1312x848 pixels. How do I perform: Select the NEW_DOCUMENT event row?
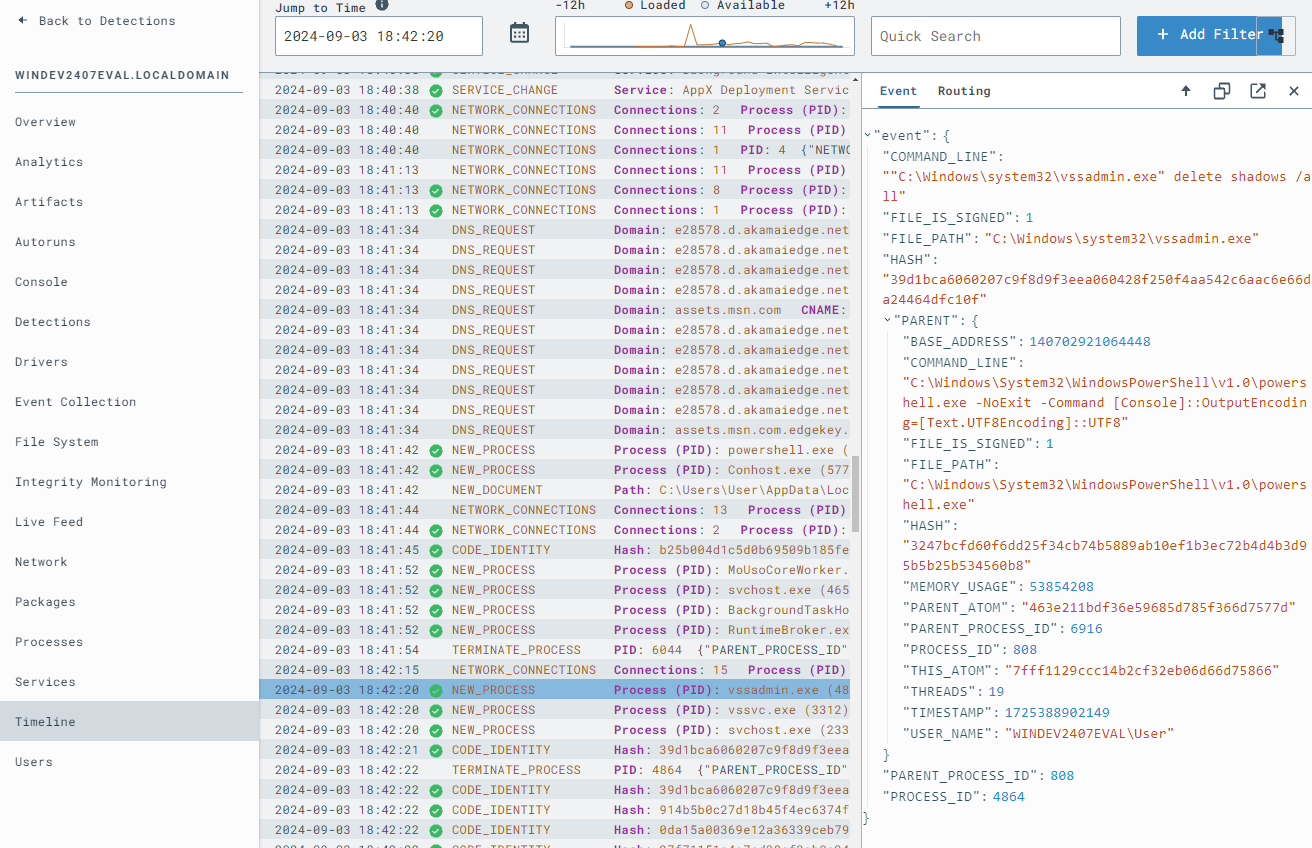click(x=554, y=490)
